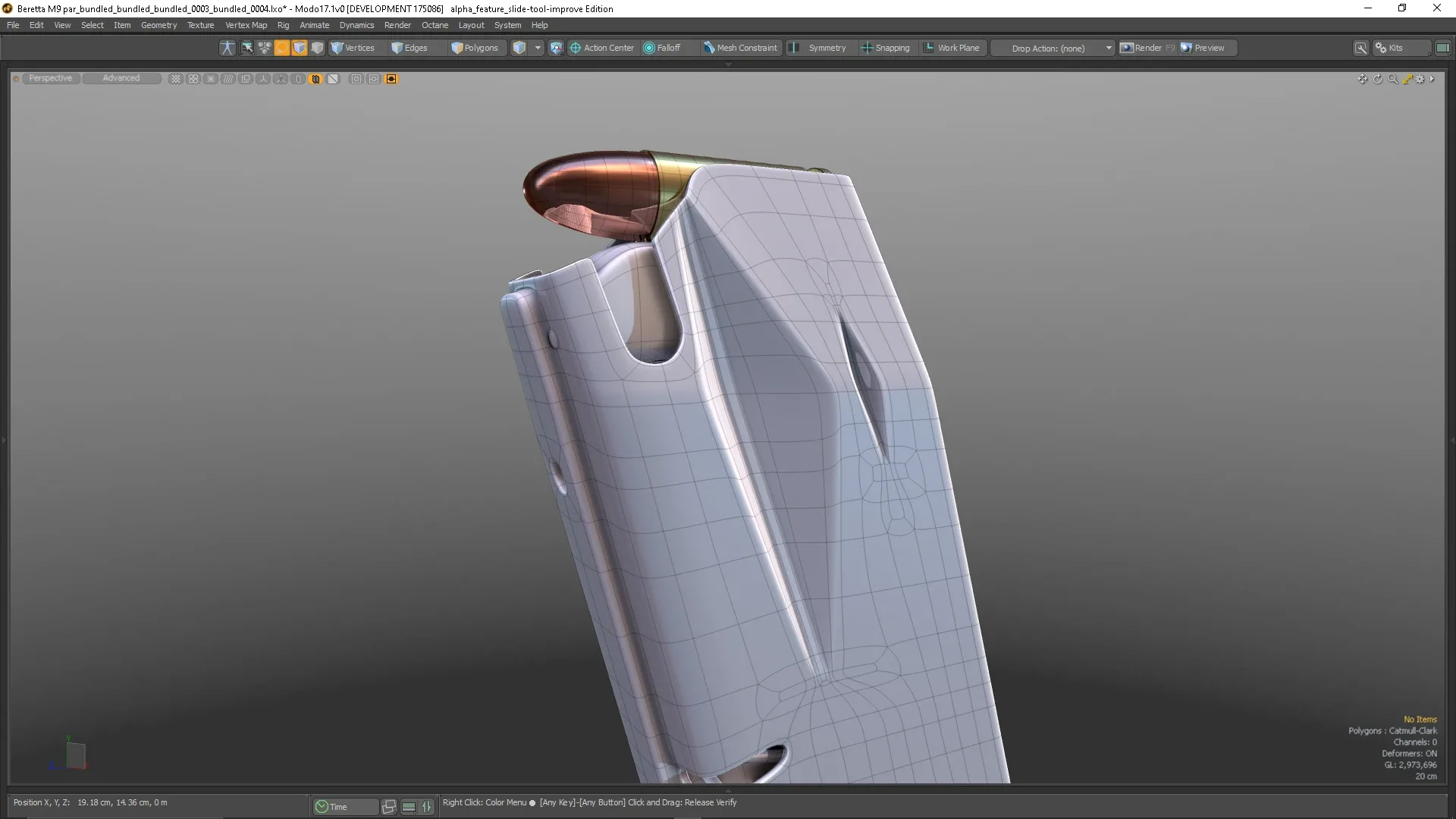Click the green bar icon beside Time
Image resolution: width=1456 pixels, height=819 pixels.
(409, 807)
